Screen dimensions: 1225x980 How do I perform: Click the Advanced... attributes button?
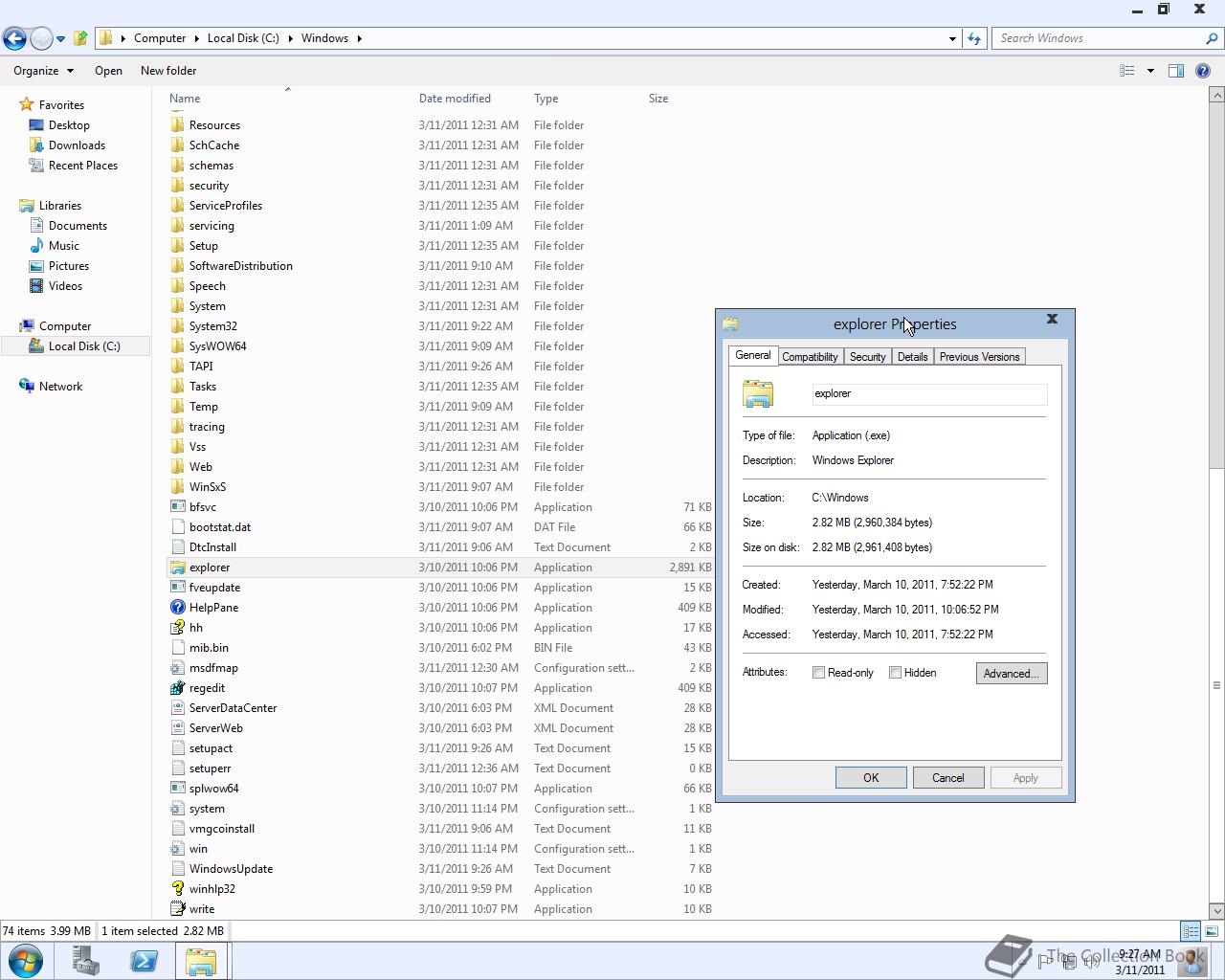pyautogui.click(x=1012, y=674)
